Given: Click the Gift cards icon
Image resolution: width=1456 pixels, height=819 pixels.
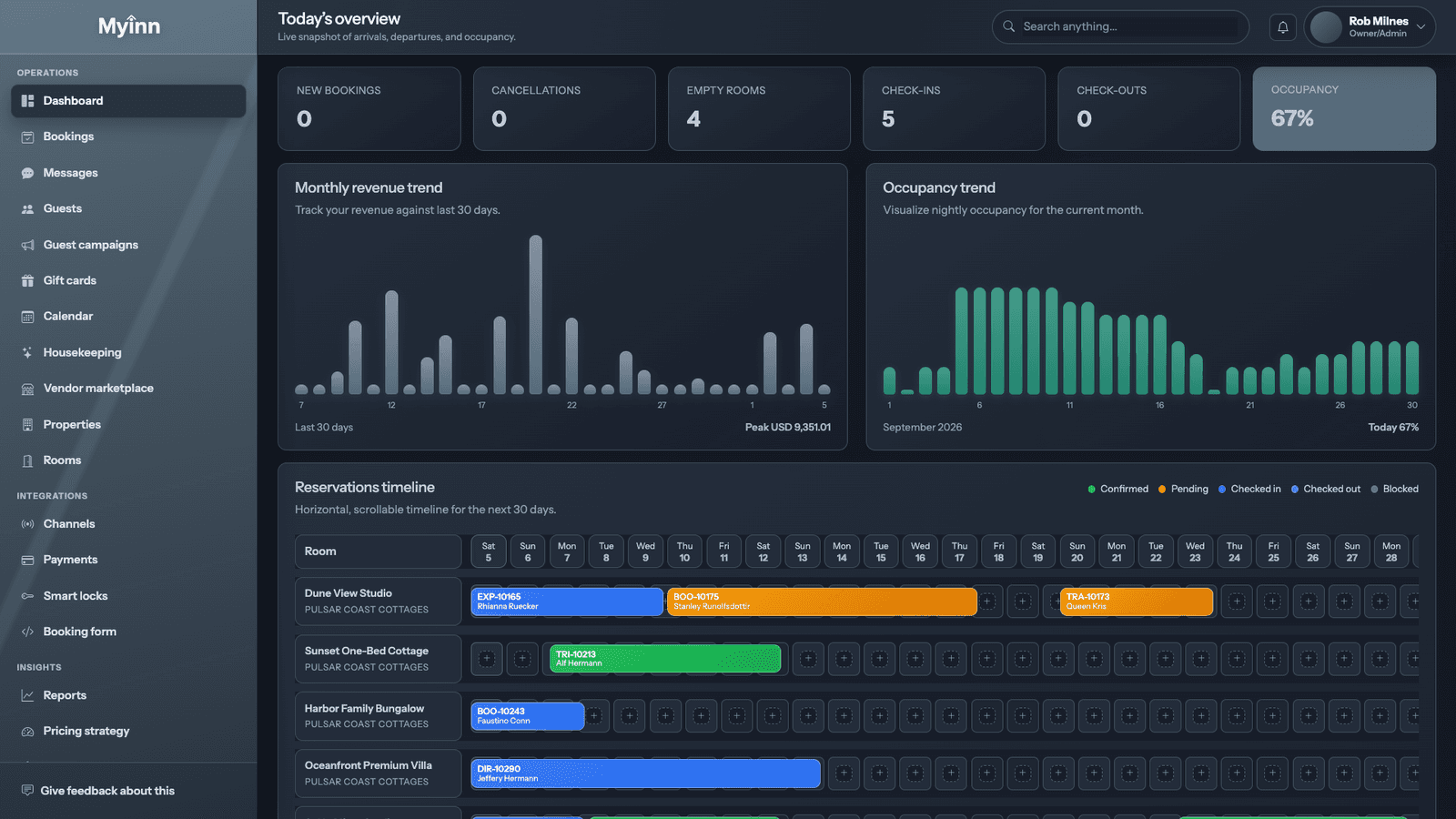Looking at the screenshot, I should pyautogui.click(x=27, y=280).
